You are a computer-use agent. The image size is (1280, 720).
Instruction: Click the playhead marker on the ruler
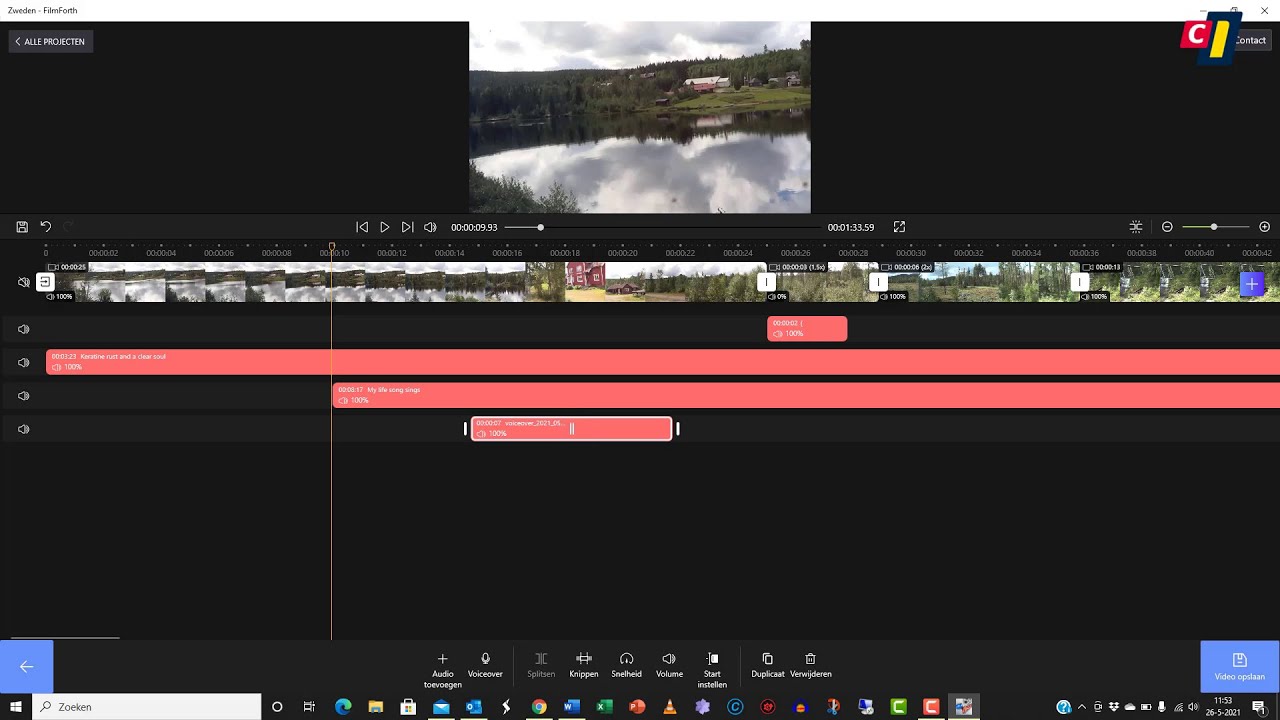[332, 246]
